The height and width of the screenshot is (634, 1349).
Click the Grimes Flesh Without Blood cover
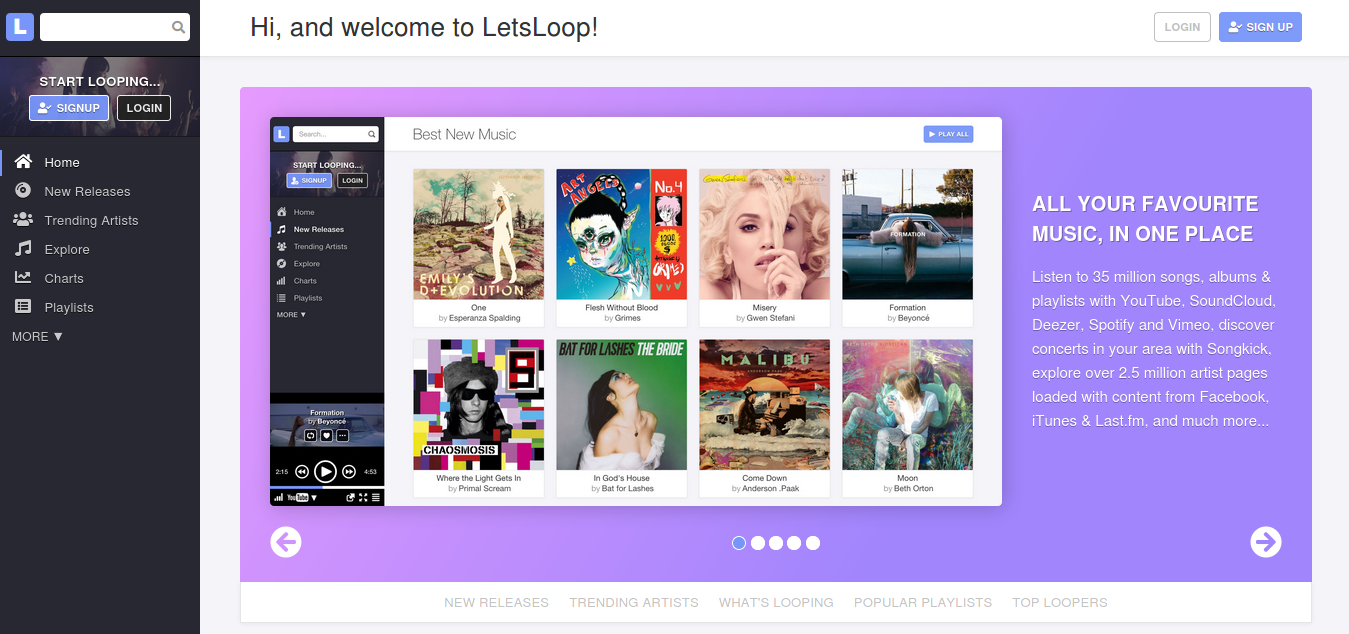pyautogui.click(x=621, y=234)
